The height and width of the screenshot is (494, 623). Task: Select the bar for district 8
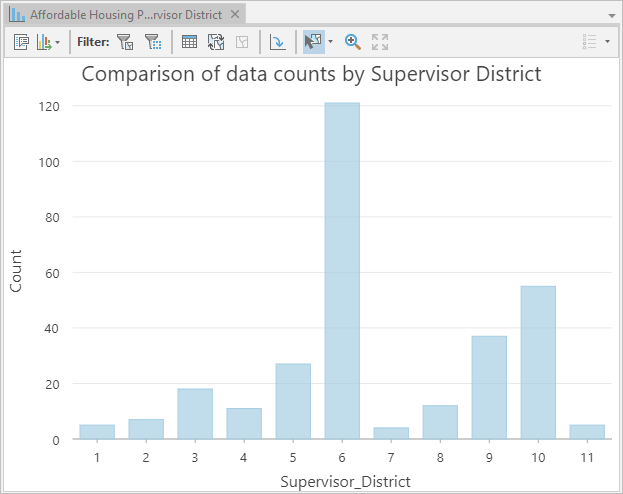pos(440,422)
